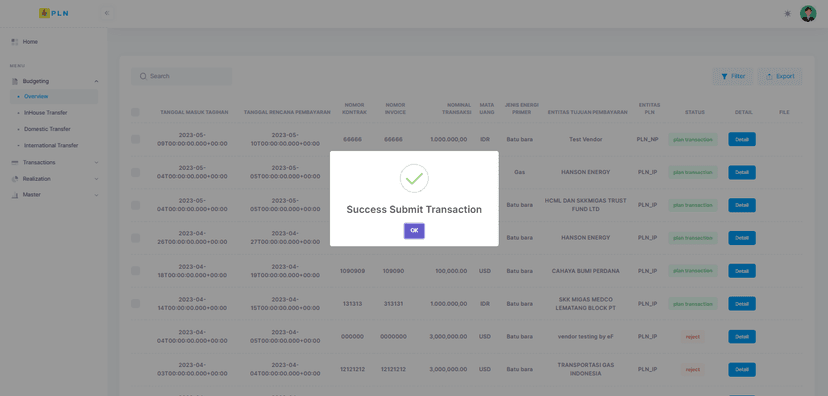
Task: Check the CAHAYA BUMI PERDANA row checkbox
Action: click(135, 271)
